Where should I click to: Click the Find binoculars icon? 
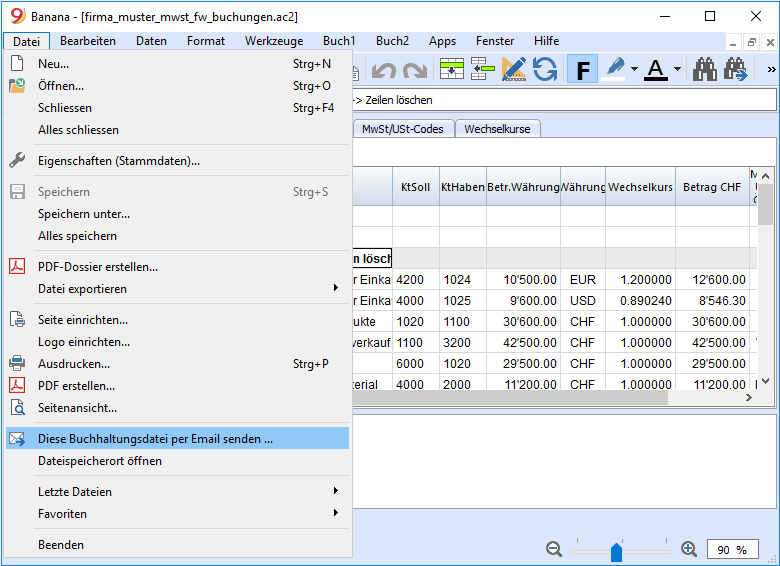[x=705, y=69]
